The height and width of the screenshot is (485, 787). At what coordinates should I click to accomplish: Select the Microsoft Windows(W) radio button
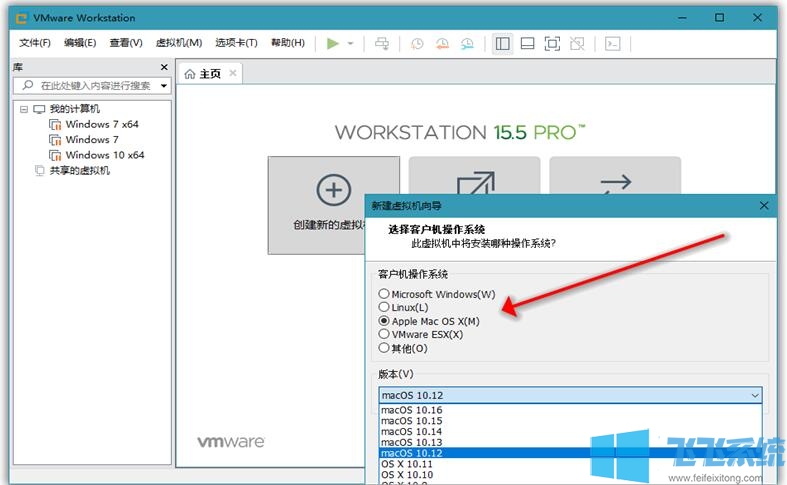point(384,294)
